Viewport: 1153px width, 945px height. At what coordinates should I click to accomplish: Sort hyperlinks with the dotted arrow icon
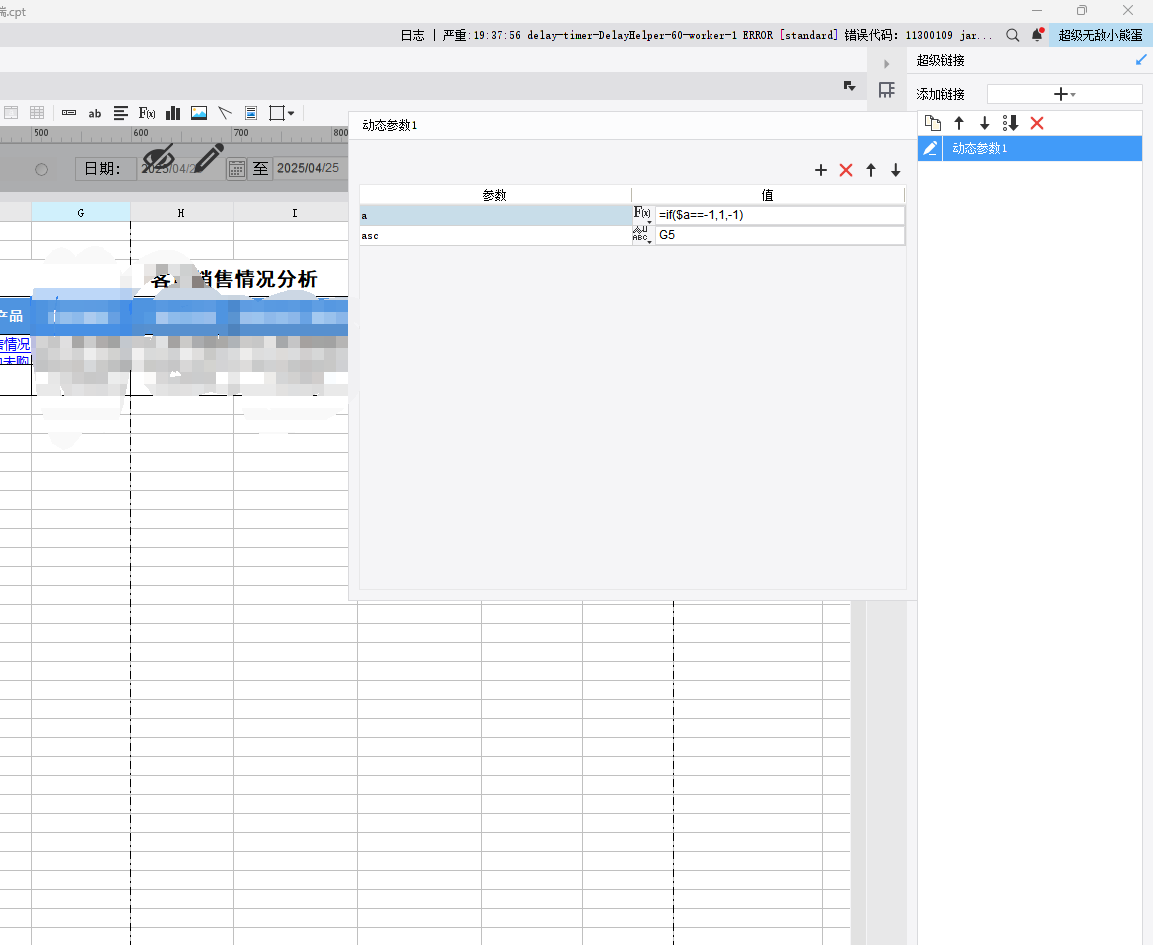tap(1010, 124)
